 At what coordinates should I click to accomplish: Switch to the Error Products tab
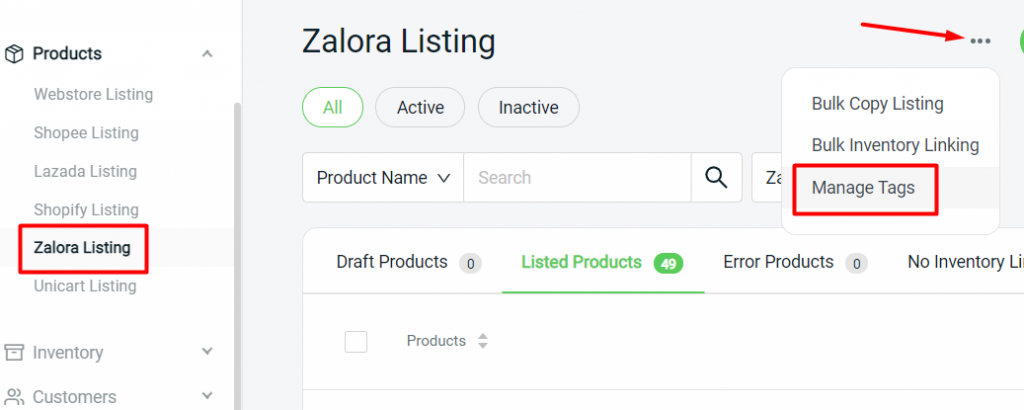778,262
